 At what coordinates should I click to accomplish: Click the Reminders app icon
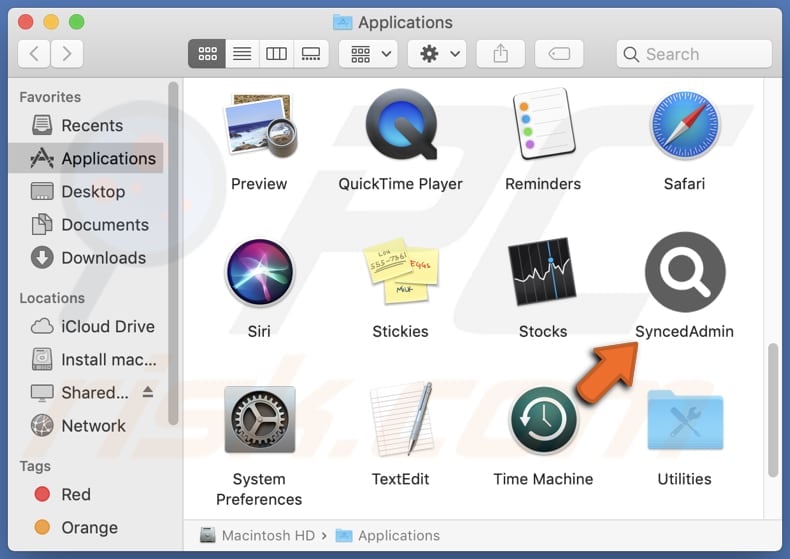pos(543,124)
